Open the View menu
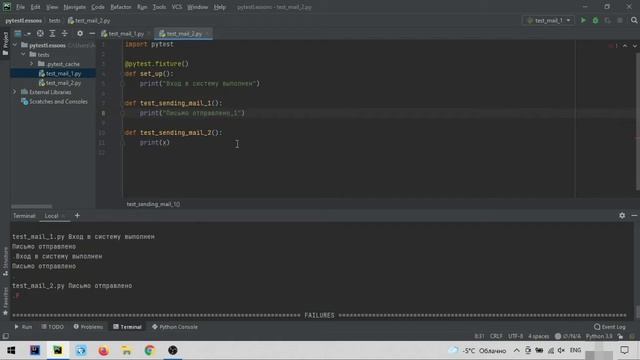Image resolution: width=640 pixels, height=360 pixels. pyautogui.click(x=52, y=7)
